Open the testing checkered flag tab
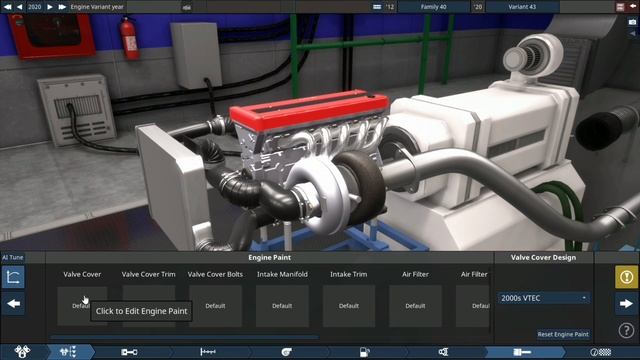The width and height of the screenshot is (640, 360). [600, 352]
